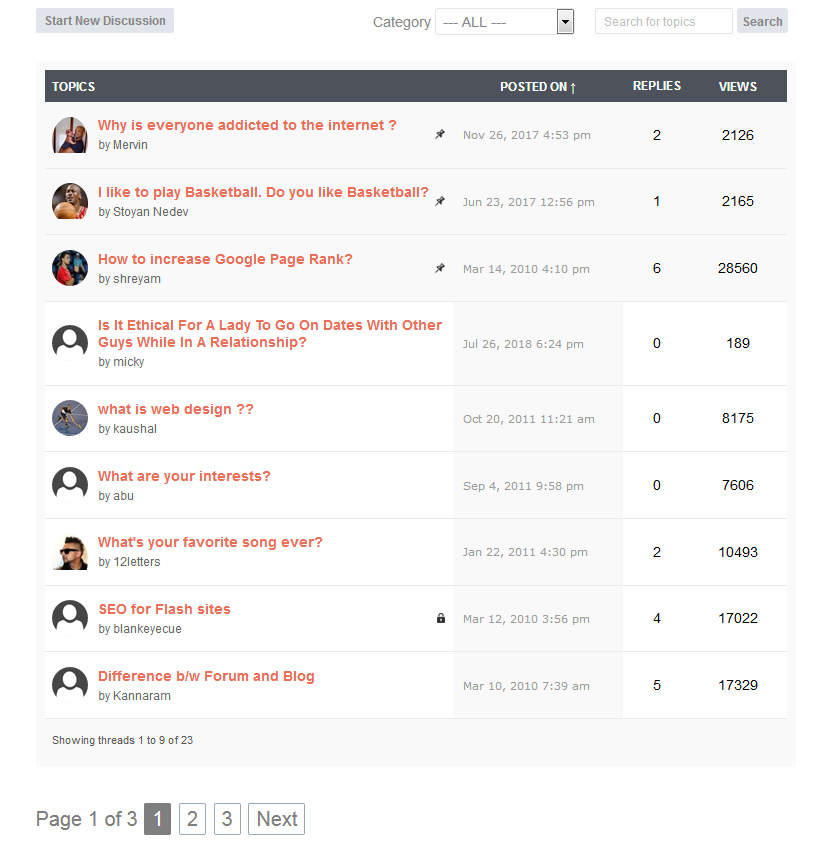Open Mervin's avatar picture
The height and width of the screenshot is (849, 833).
(x=70, y=135)
